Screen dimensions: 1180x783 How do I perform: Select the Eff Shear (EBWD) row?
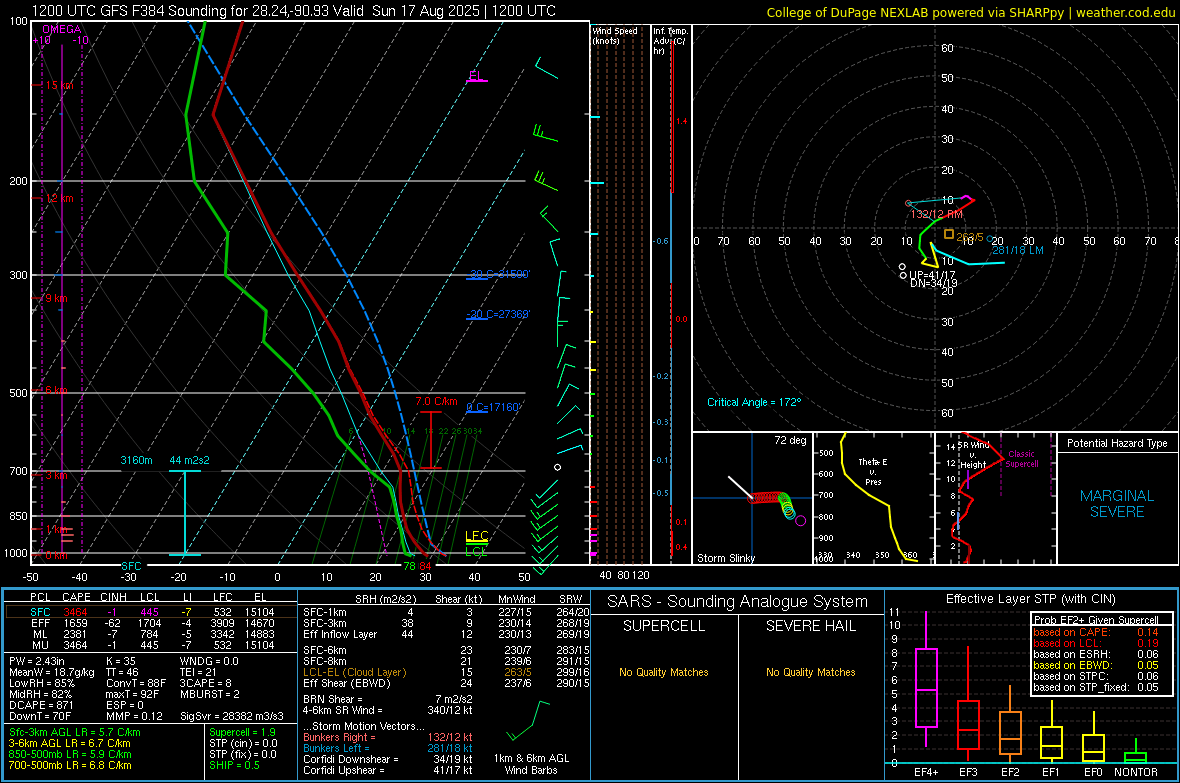pos(446,683)
